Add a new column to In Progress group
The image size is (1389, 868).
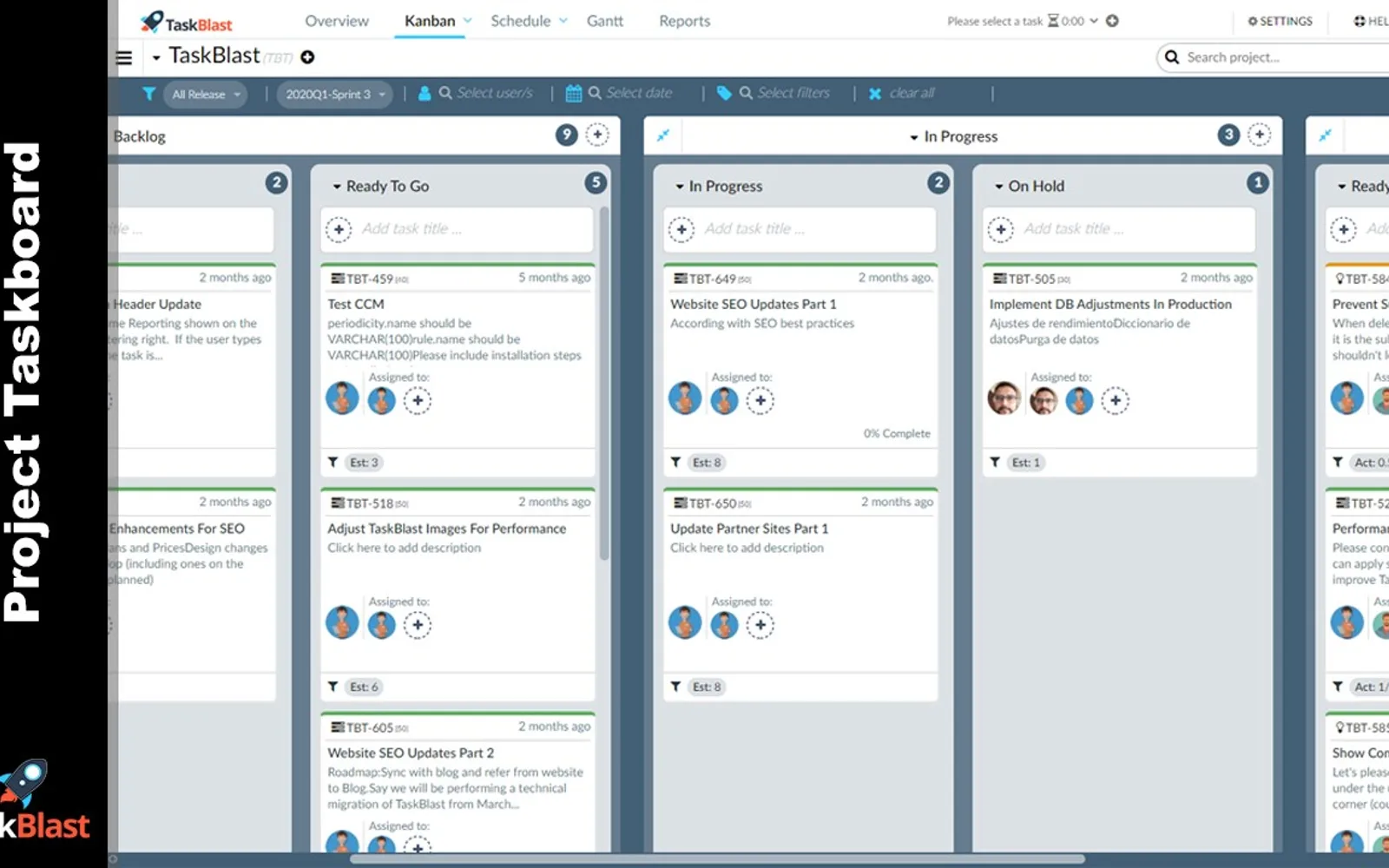1259,135
